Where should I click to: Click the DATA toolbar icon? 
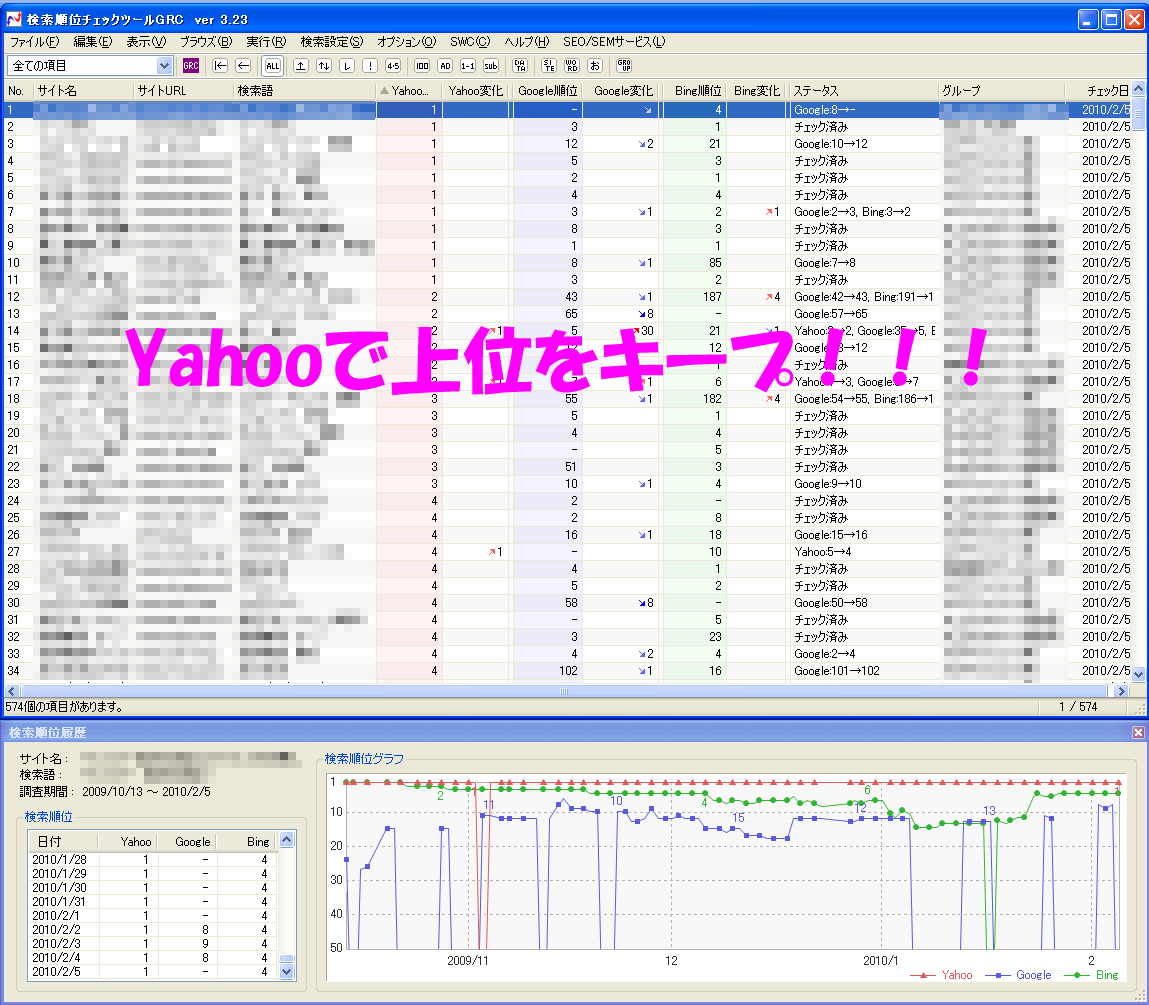[520, 66]
